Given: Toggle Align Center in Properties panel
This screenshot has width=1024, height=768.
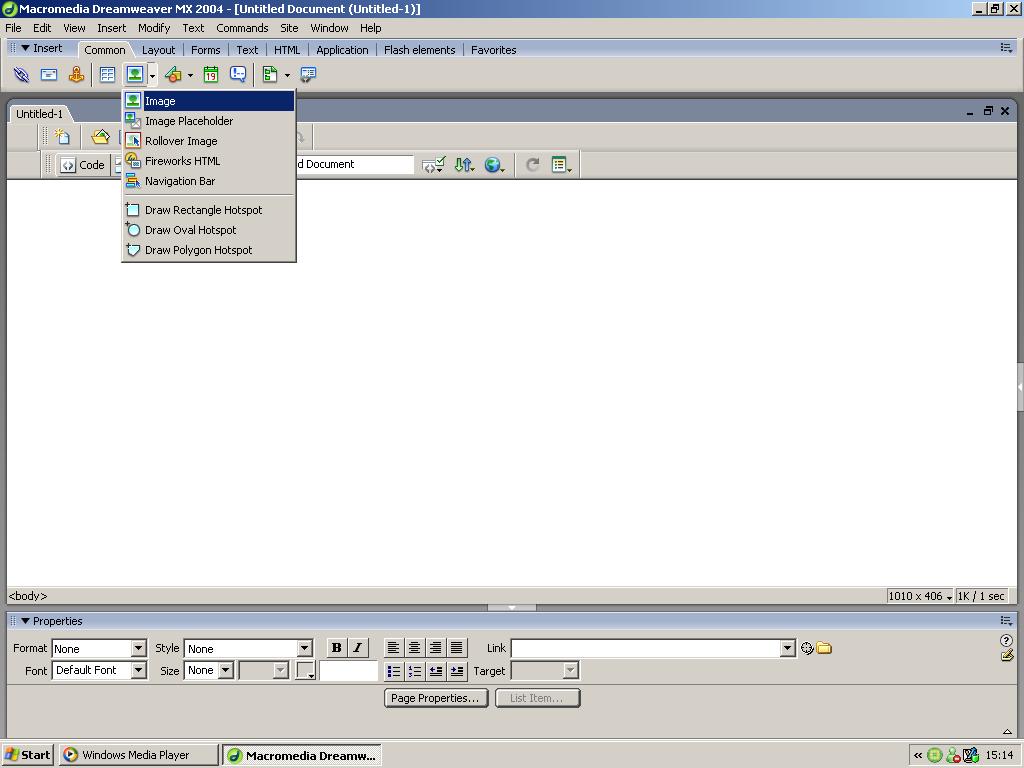Looking at the screenshot, I should pos(414,648).
